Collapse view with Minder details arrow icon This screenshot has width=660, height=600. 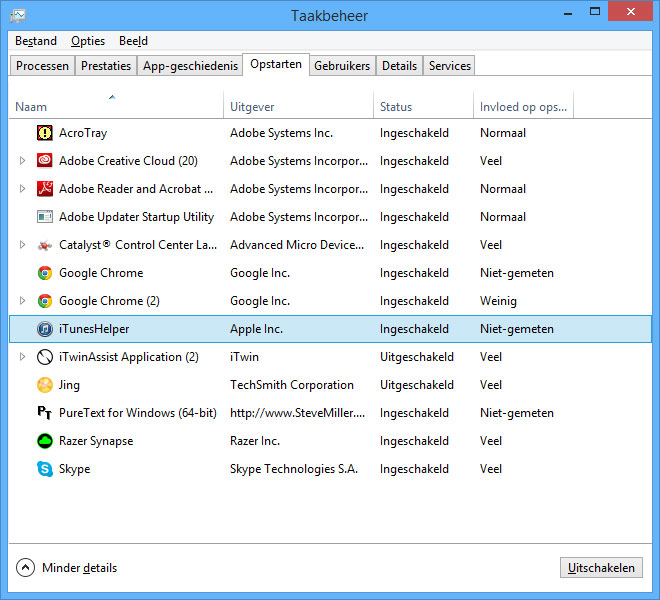click(x=25, y=568)
